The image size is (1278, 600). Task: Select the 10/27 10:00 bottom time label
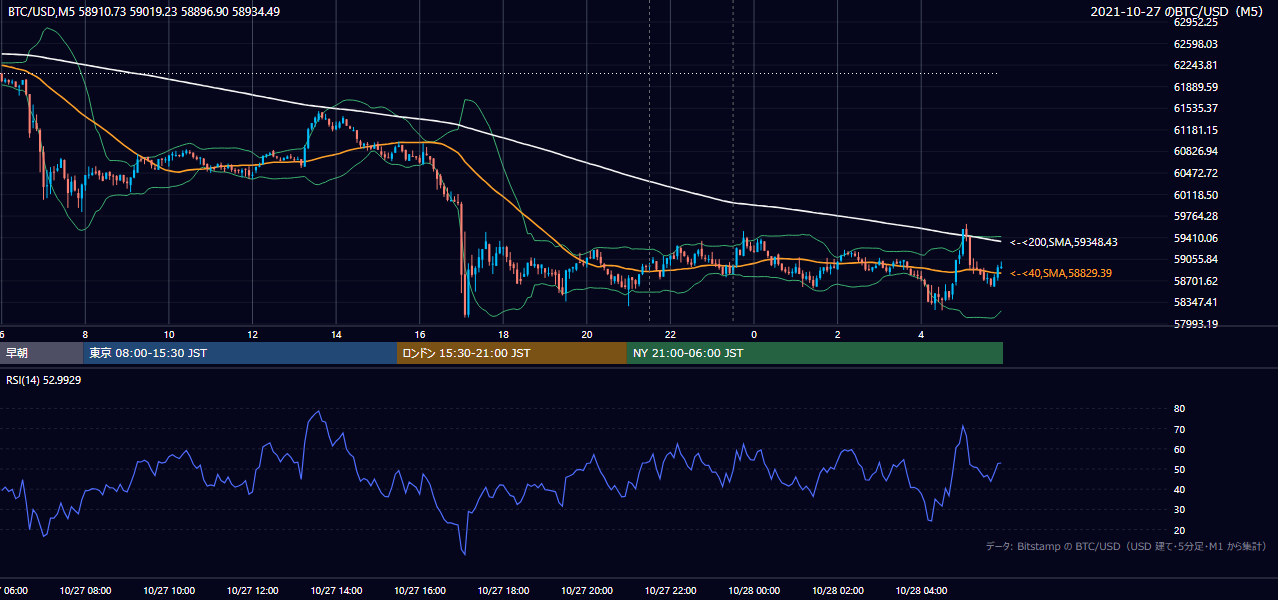pyautogui.click(x=169, y=591)
